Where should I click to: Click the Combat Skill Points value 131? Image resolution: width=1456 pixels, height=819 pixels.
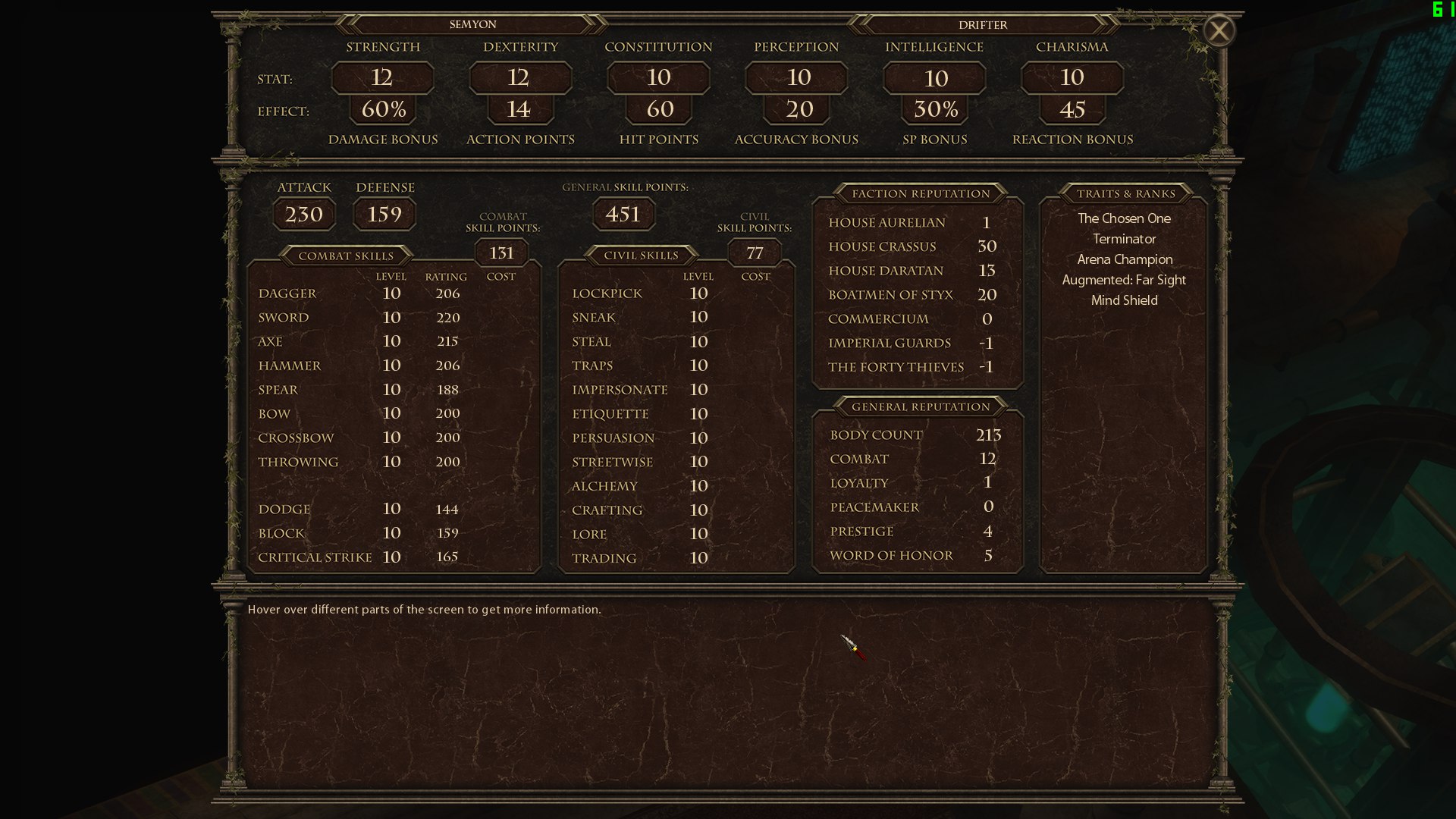point(501,253)
